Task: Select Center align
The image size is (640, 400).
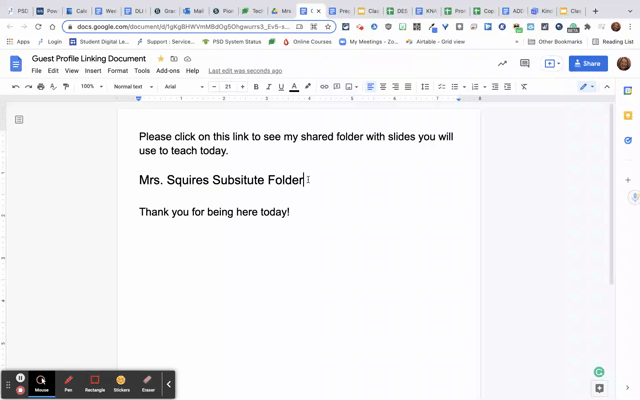Action: pyautogui.click(x=383, y=87)
